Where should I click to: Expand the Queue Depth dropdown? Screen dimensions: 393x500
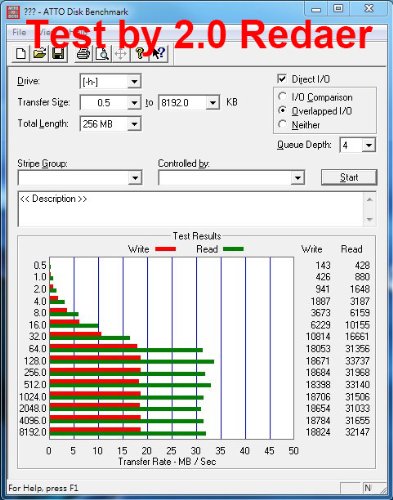pos(369,145)
